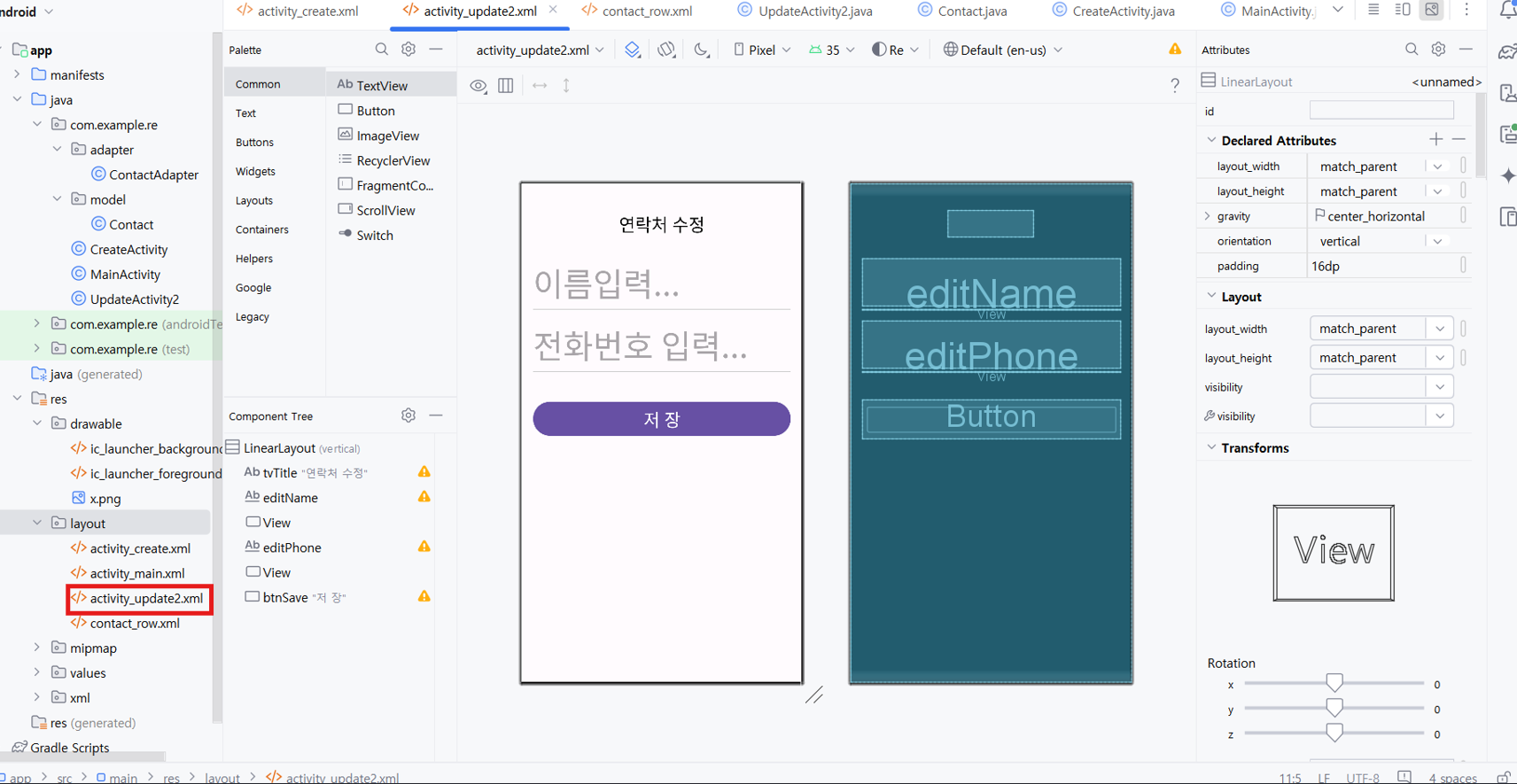Click vertical expand arrows icon

(566, 86)
